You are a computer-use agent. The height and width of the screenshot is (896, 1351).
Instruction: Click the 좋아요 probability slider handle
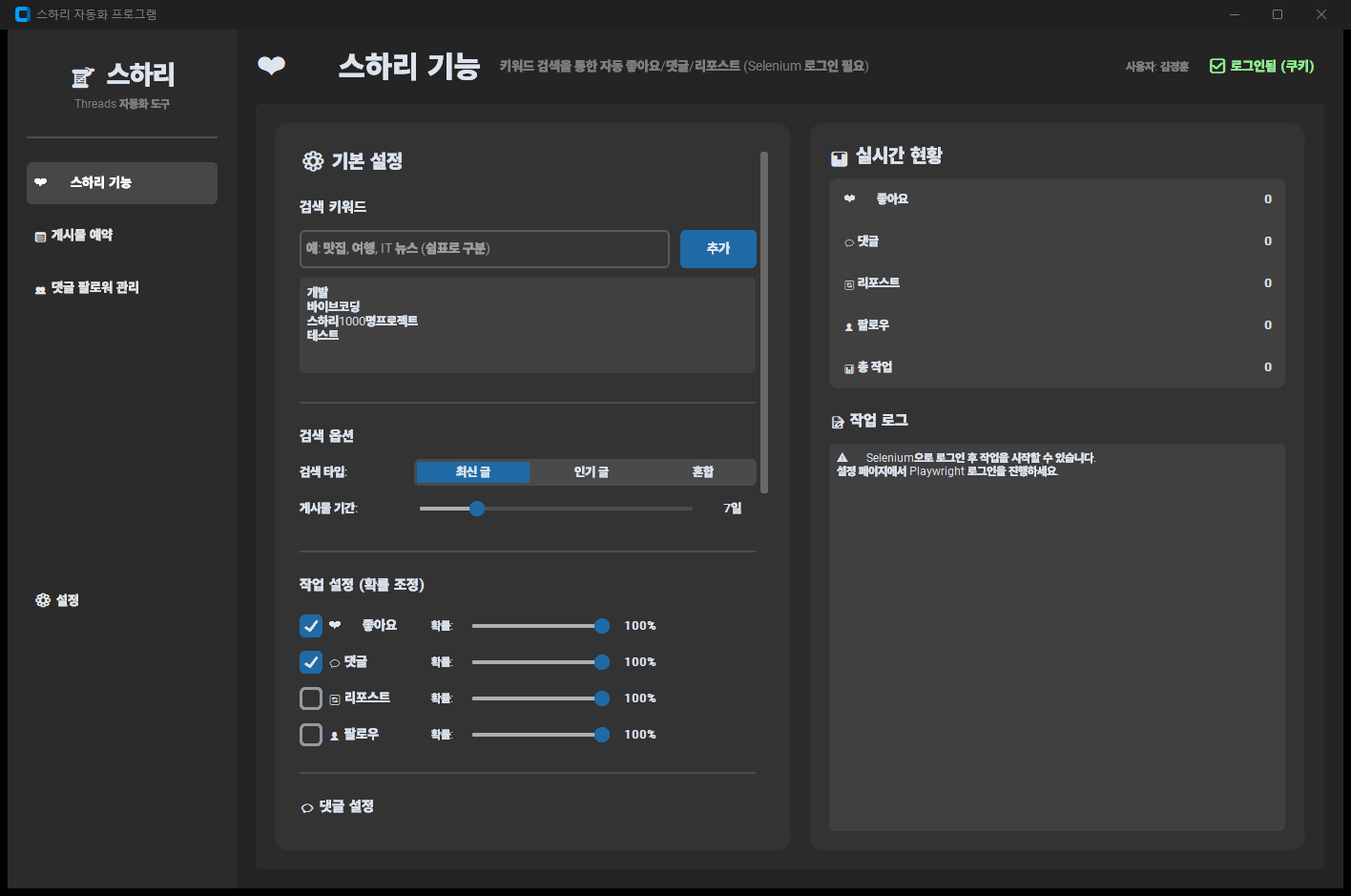point(602,626)
